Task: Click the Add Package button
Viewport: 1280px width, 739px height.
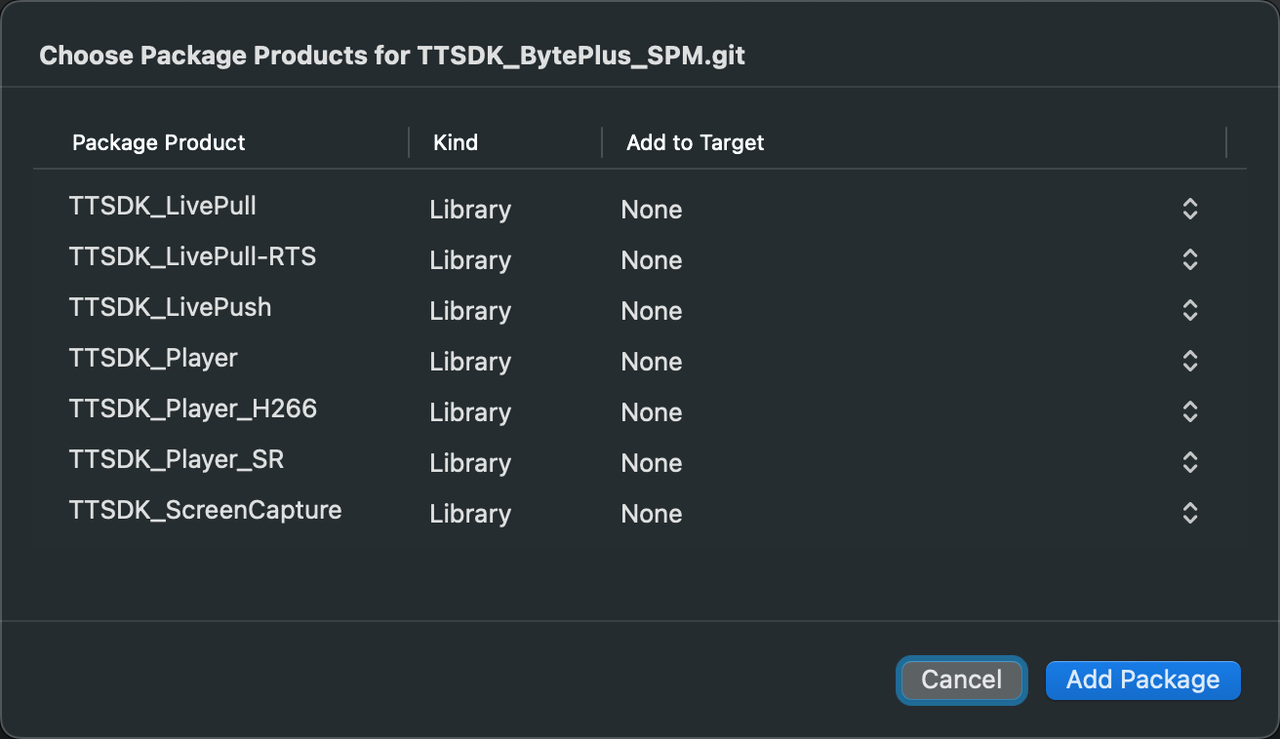Action: (x=1142, y=680)
